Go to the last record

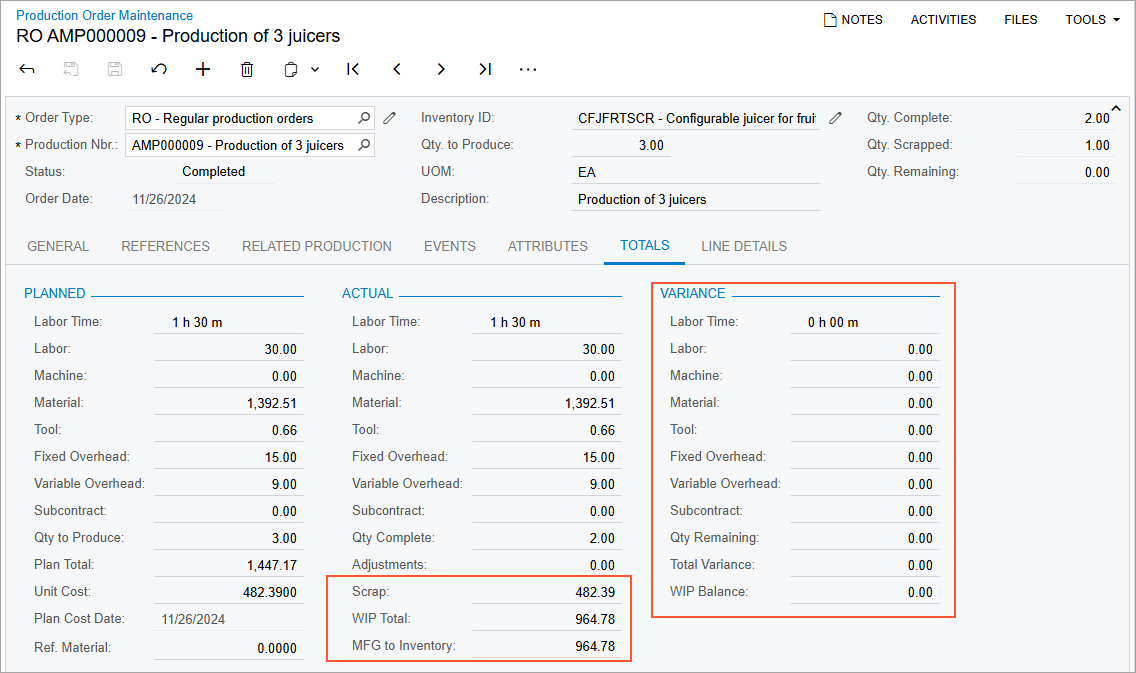(485, 69)
